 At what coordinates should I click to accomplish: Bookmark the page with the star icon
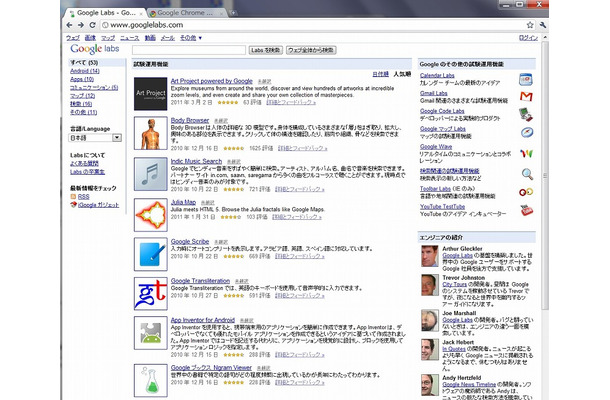530,25
